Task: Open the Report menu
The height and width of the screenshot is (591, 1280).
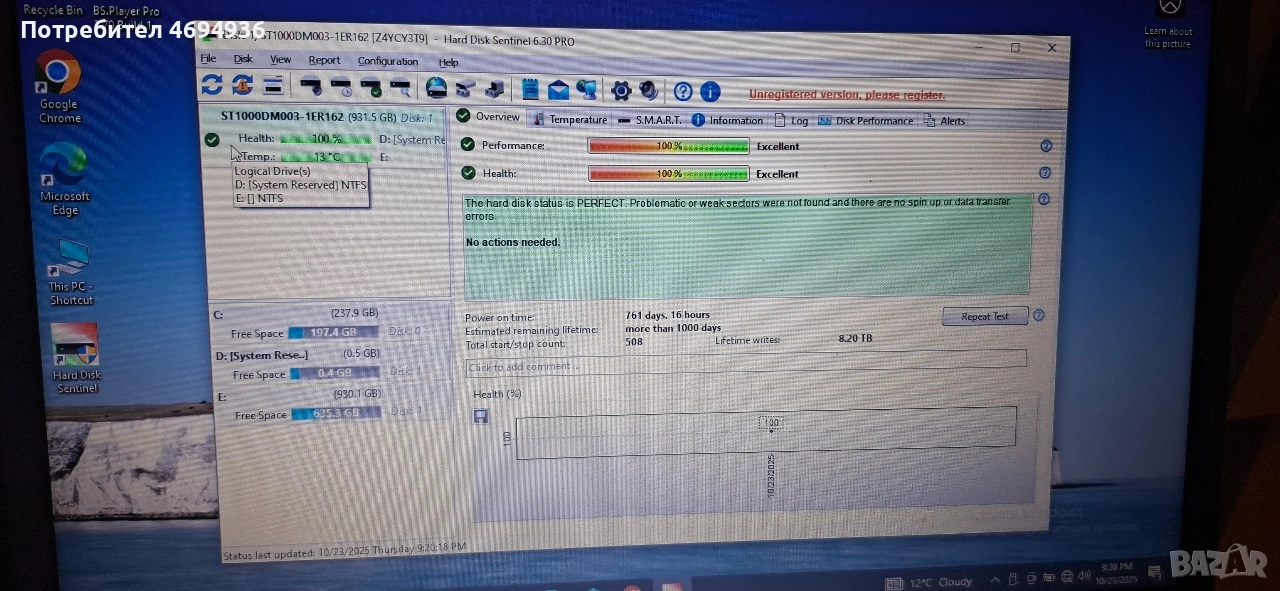Action: pyautogui.click(x=324, y=60)
